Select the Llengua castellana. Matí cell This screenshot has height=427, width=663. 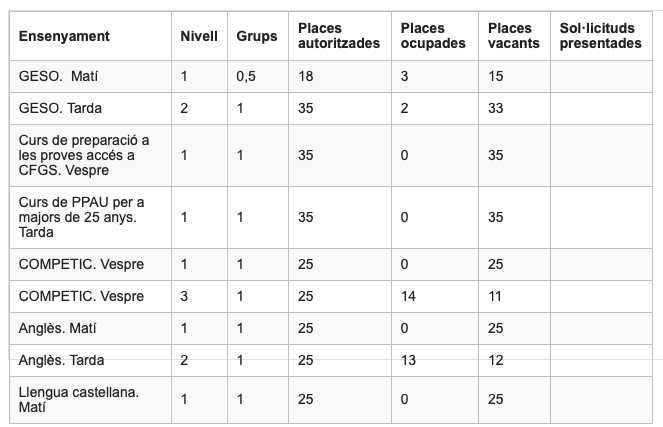[x=78, y=400]
